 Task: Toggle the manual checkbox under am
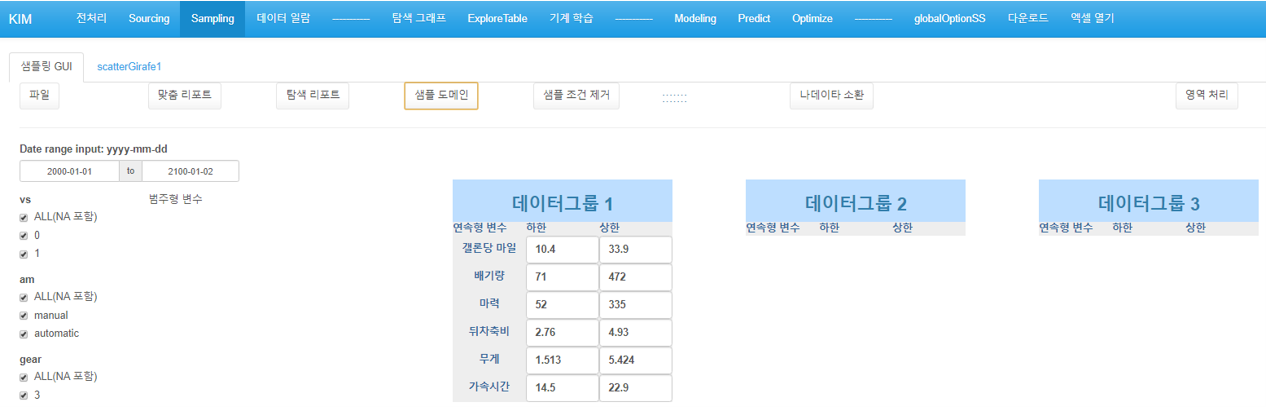(24, 315)
